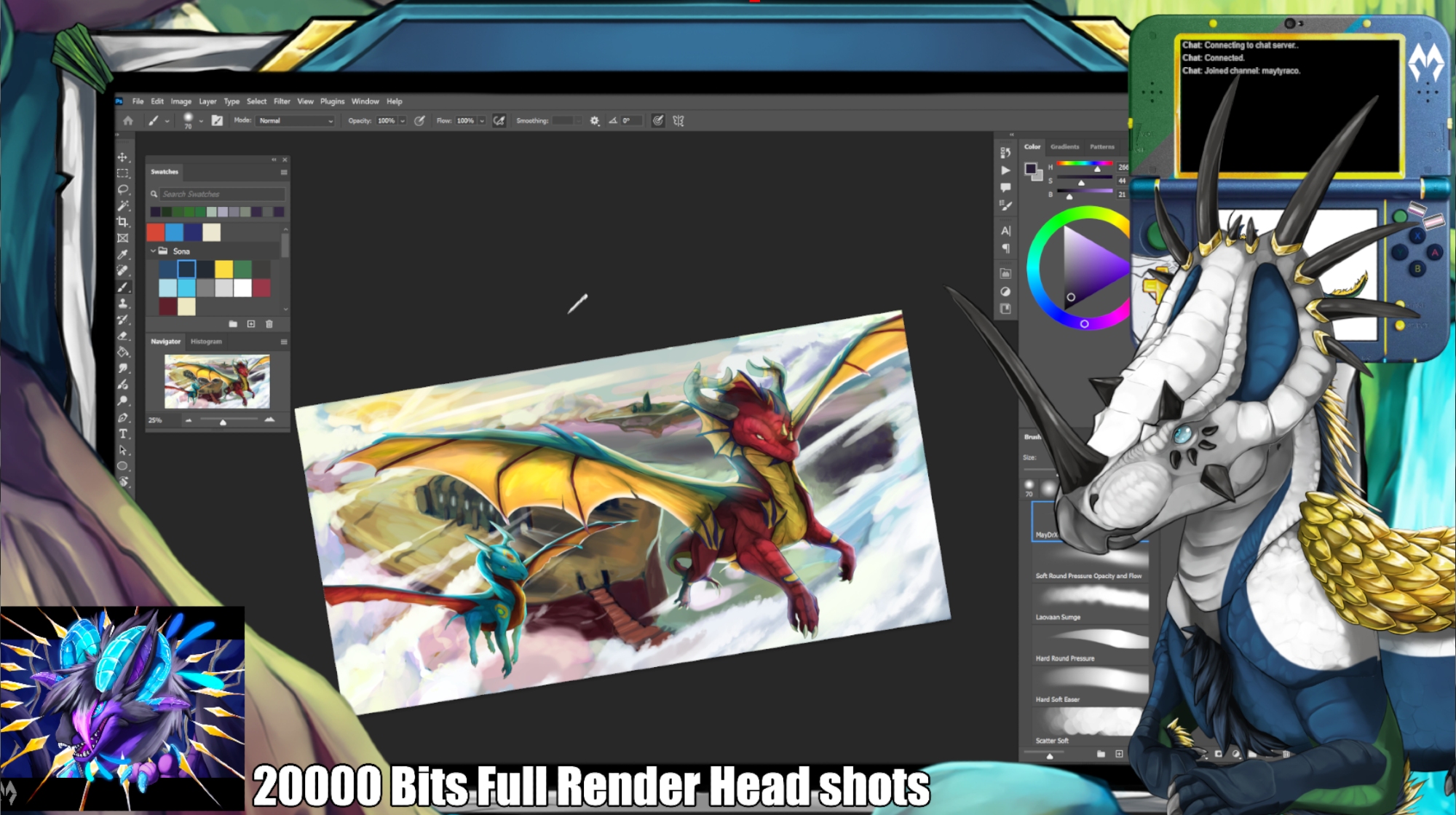1456x815 pixels.
Task: Open the Opacity value dropdown arrow
Action: (402, 121)
